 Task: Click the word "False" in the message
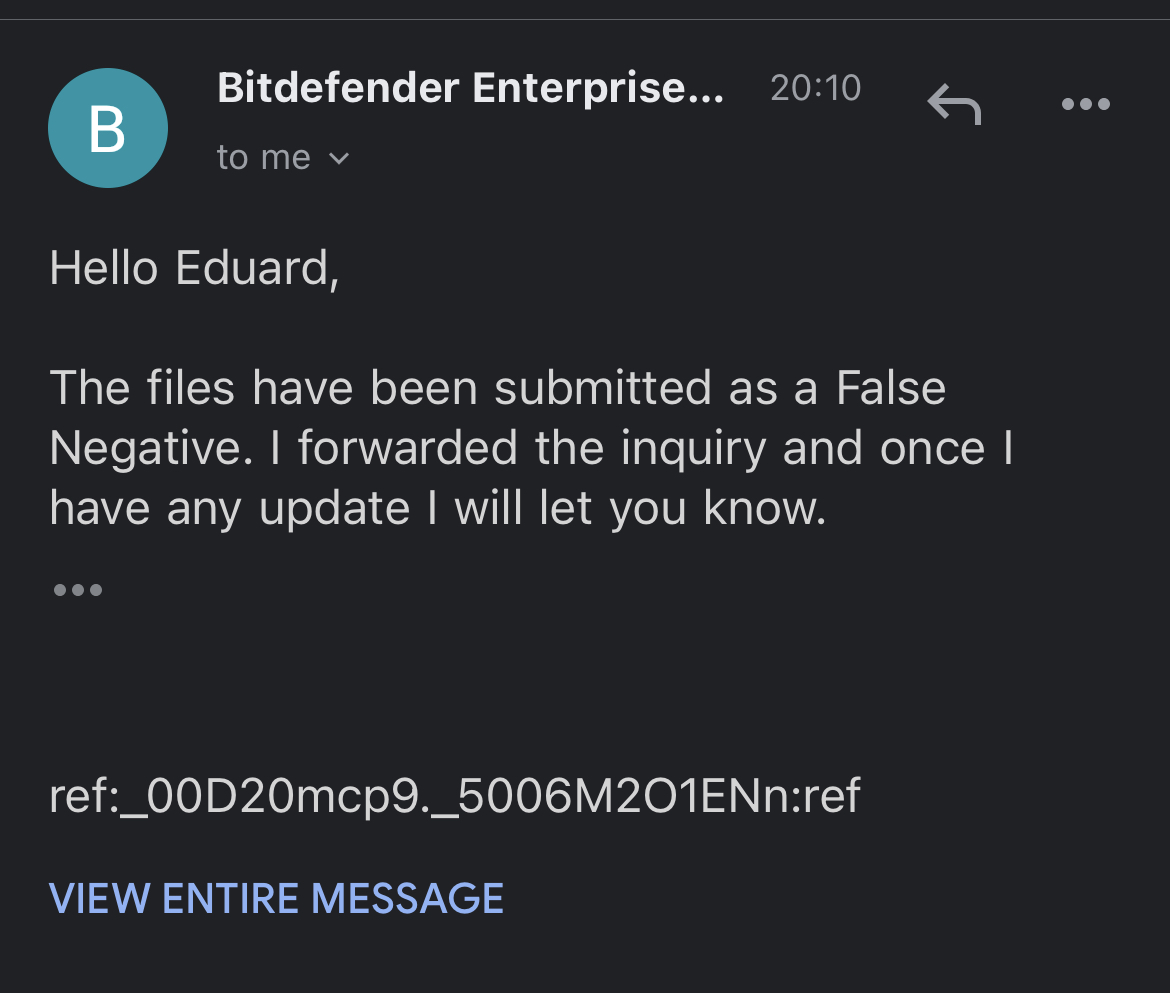click(891, 388)
